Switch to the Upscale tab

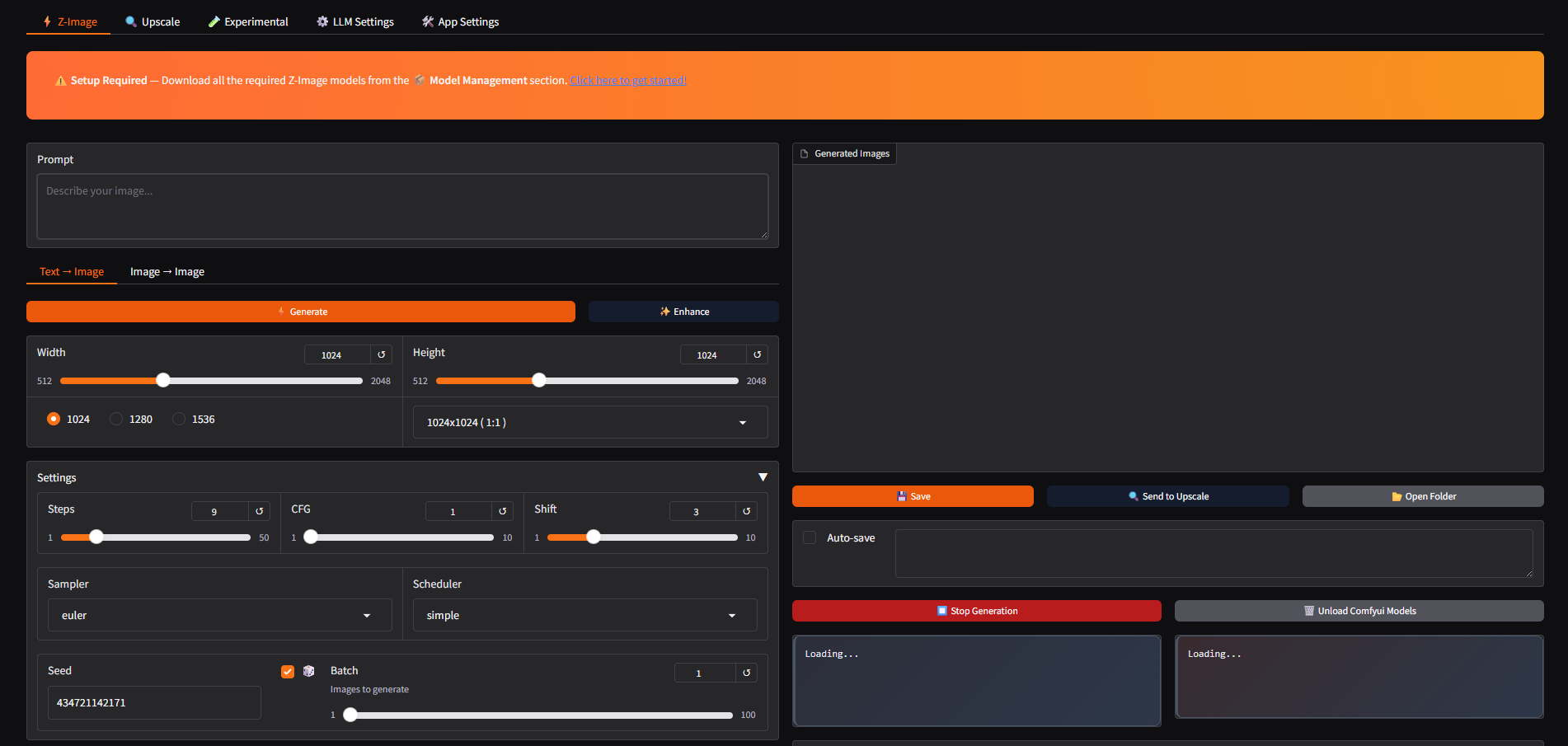[x=153, y=21]
